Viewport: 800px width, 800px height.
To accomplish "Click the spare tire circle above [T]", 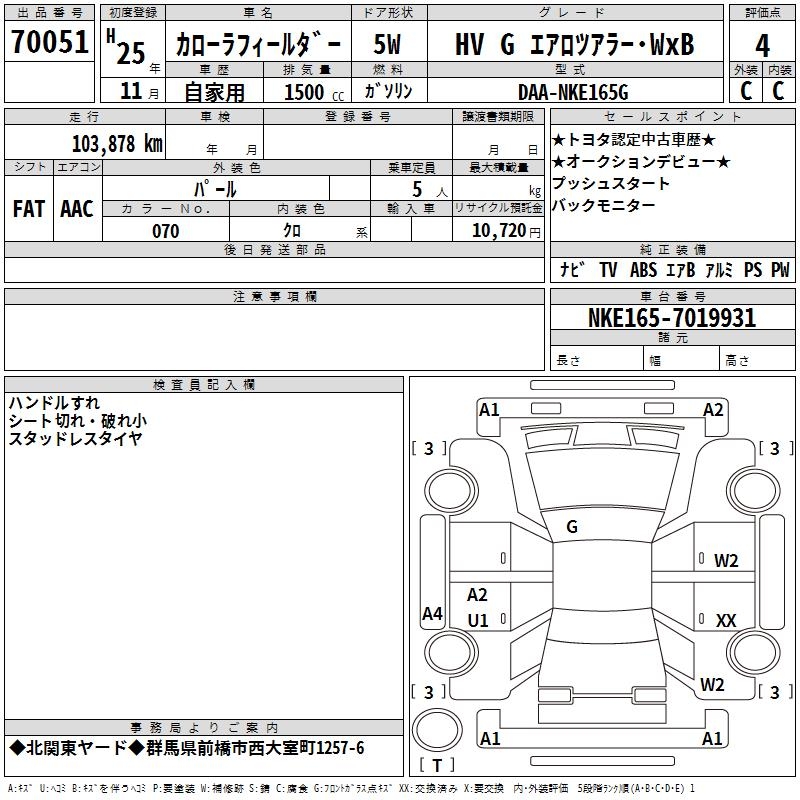I will 437,730.
